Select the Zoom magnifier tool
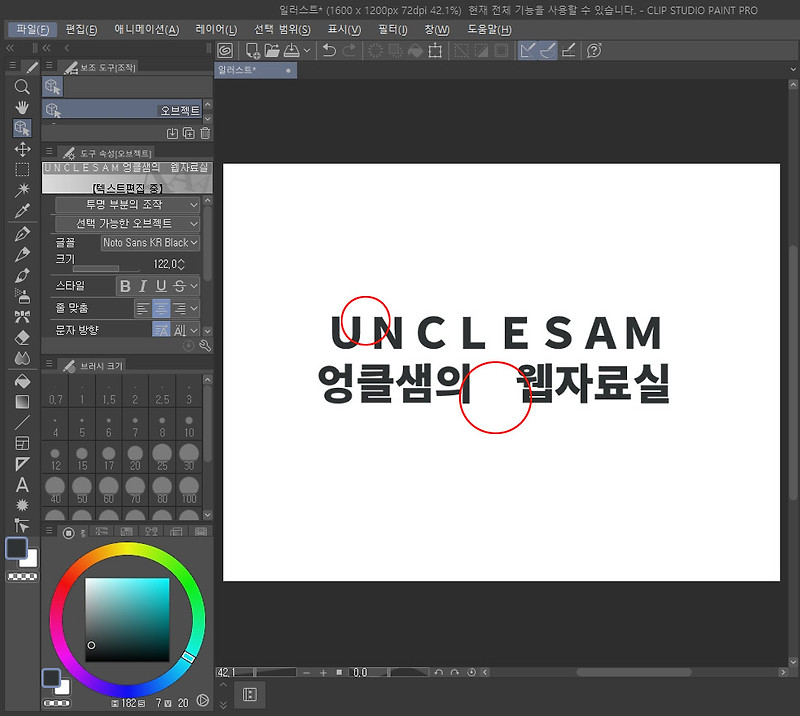 click(x=22, y=87)
